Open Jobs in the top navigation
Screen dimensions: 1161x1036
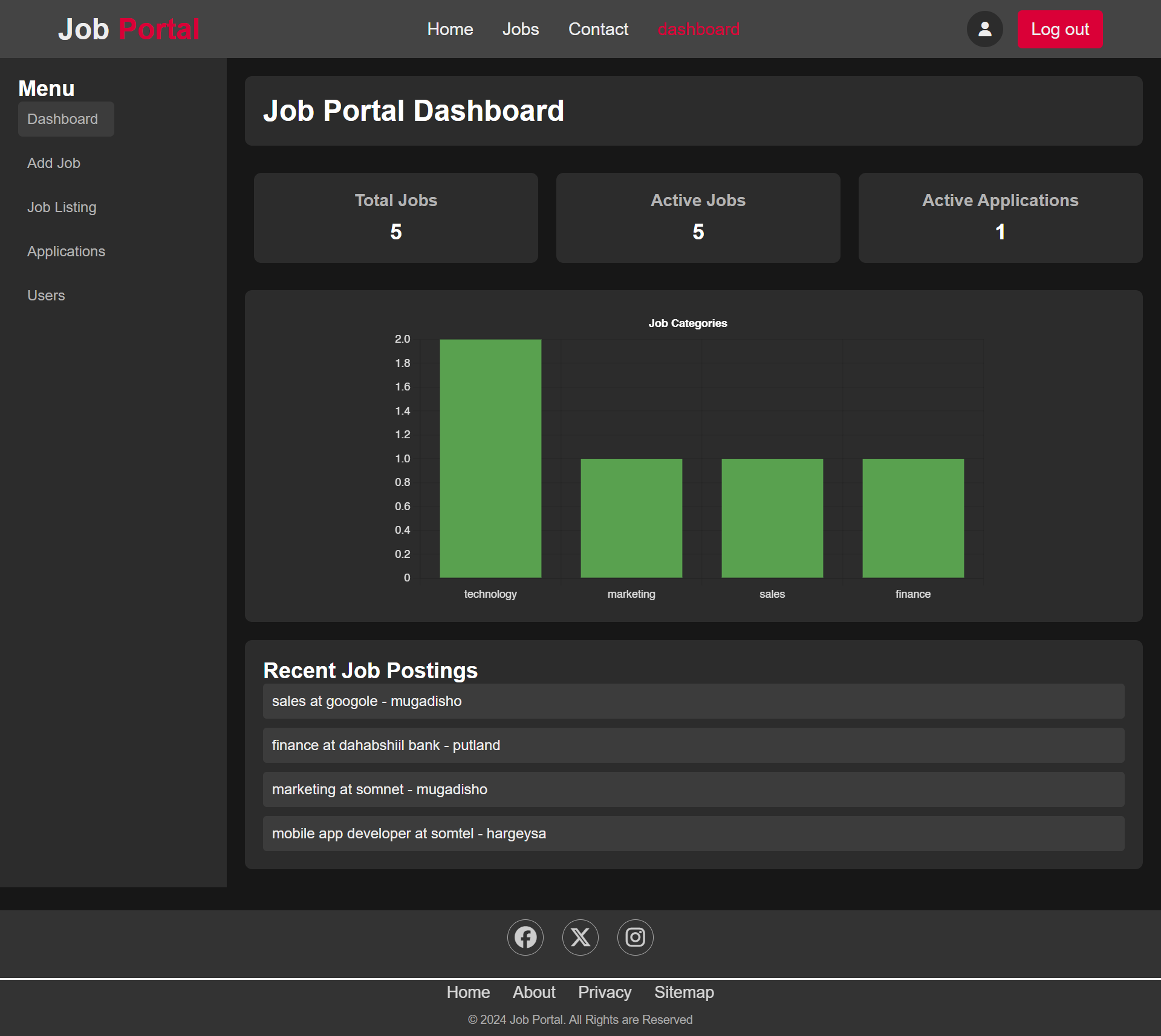click(x=520, y=29)
